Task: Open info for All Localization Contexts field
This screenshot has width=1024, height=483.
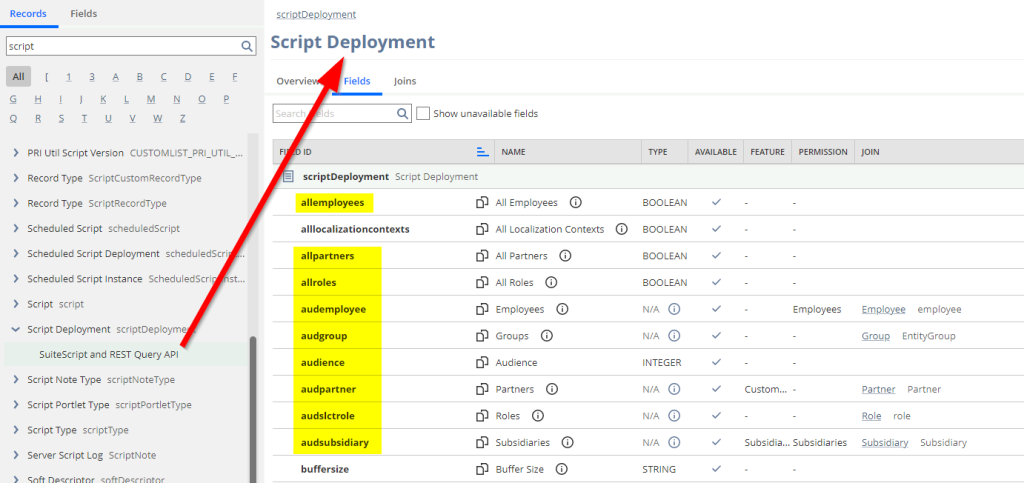Action: [622, 229]
